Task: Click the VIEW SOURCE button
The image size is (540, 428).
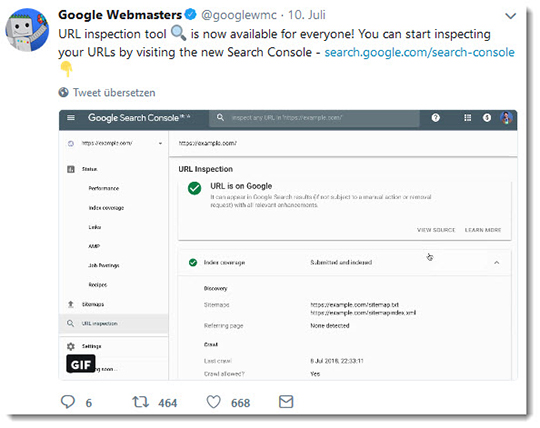Action: 436,230
